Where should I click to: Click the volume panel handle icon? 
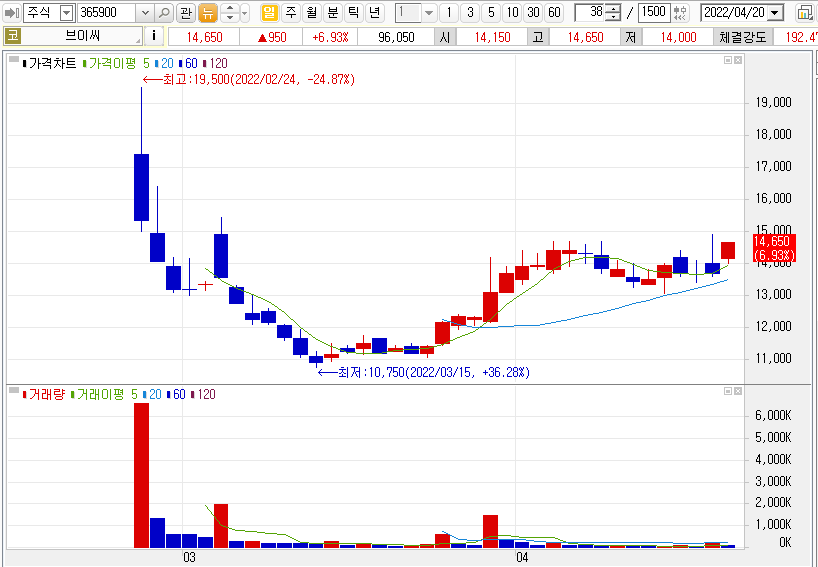pyautogui.click(x=14, y=391)
